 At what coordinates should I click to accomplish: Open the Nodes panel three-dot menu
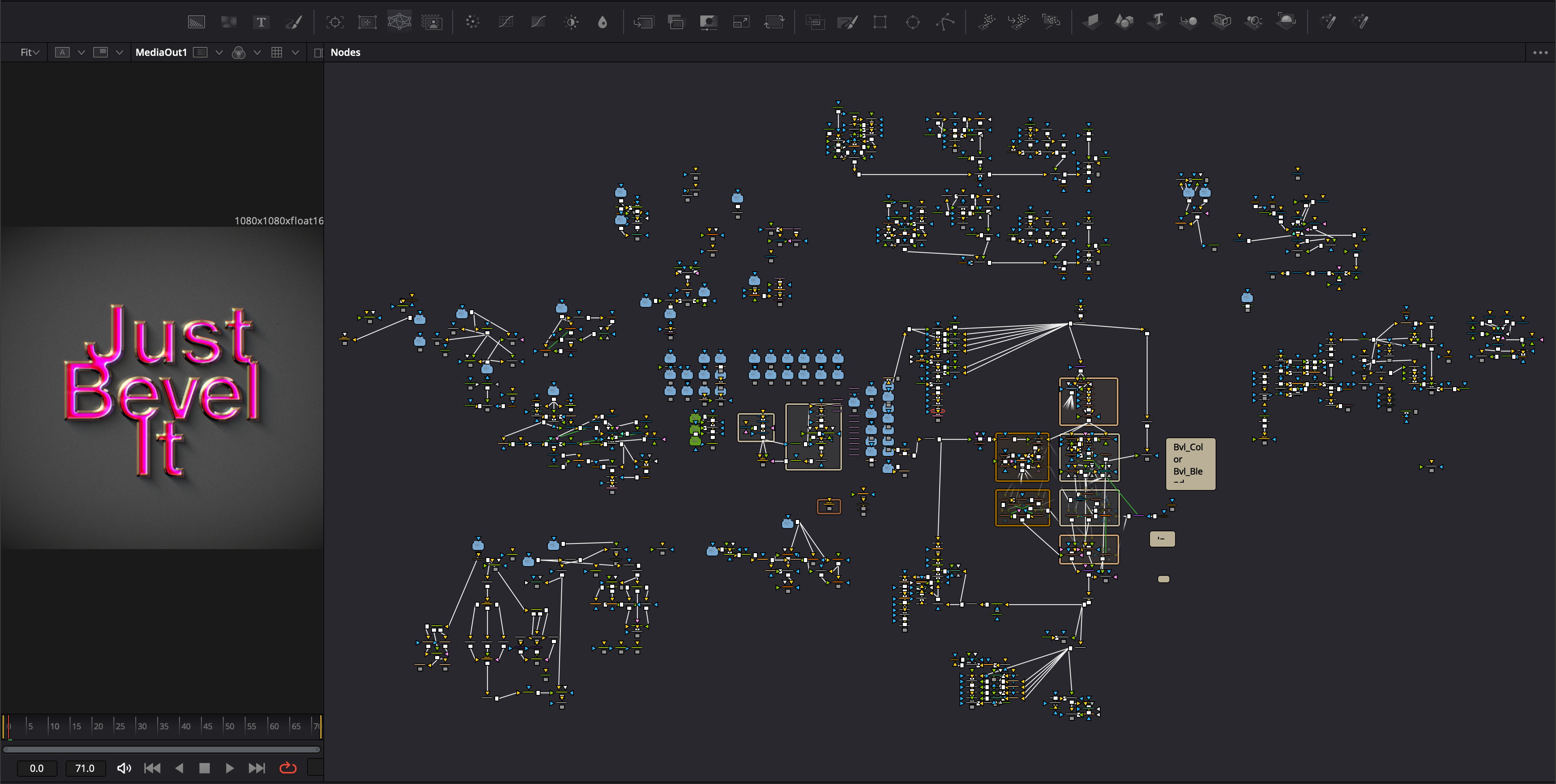tap(1540, 53)
